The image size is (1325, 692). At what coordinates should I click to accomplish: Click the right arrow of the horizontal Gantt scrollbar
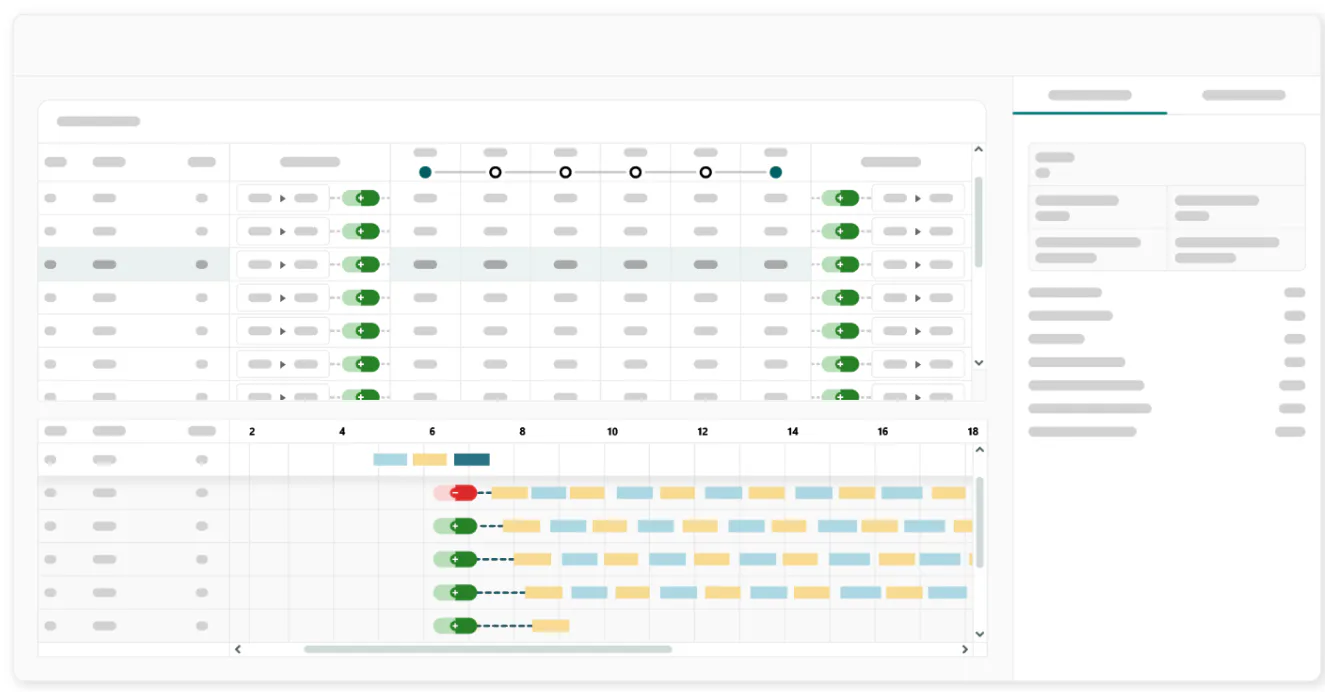pyautogui.click(x=965, y=649)
